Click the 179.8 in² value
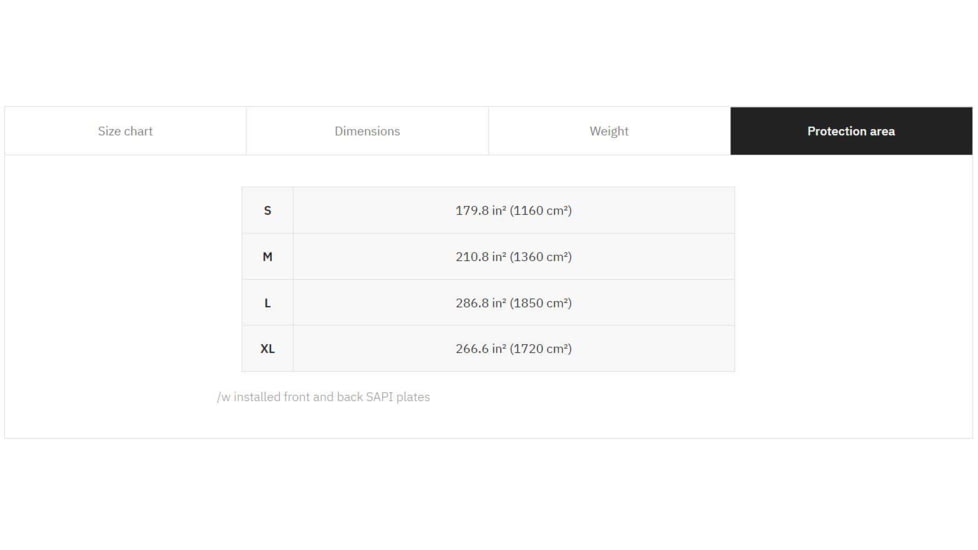Screen dimensions: 978x550 pyautogui.click(x=480, y=211)
